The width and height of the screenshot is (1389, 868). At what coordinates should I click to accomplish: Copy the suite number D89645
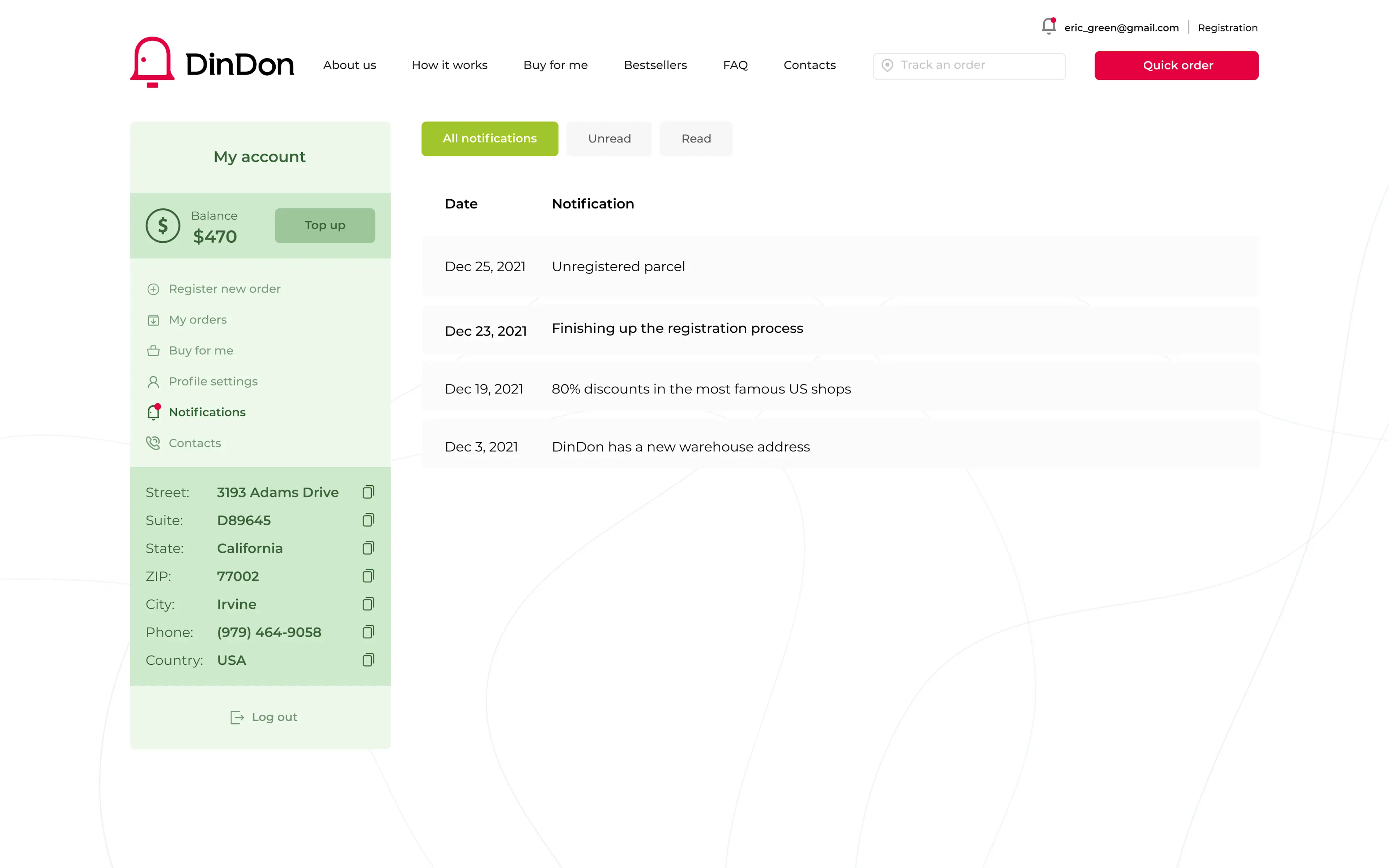pyautogui.click(x=368, y=520)
